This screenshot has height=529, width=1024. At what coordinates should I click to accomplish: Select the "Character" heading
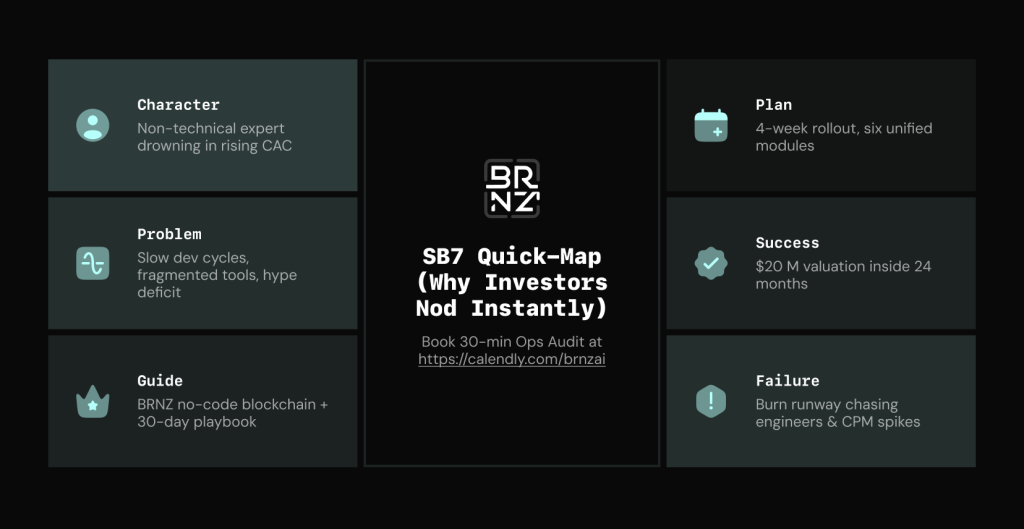click(x=178, y=104)
